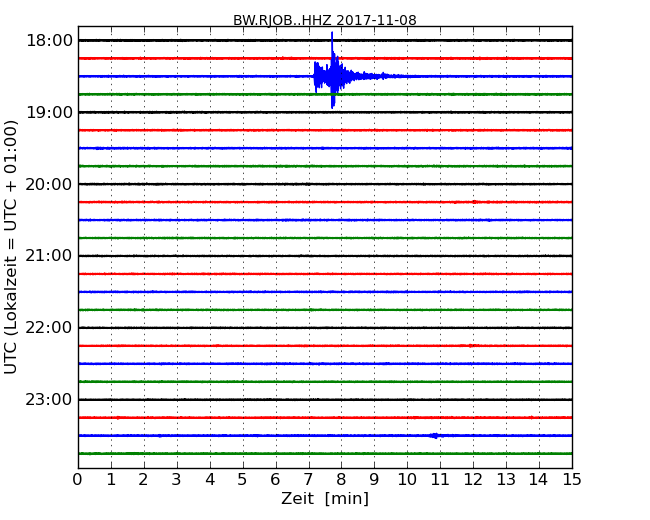Select the 11 minute x-axis tick label

point(440,479)
